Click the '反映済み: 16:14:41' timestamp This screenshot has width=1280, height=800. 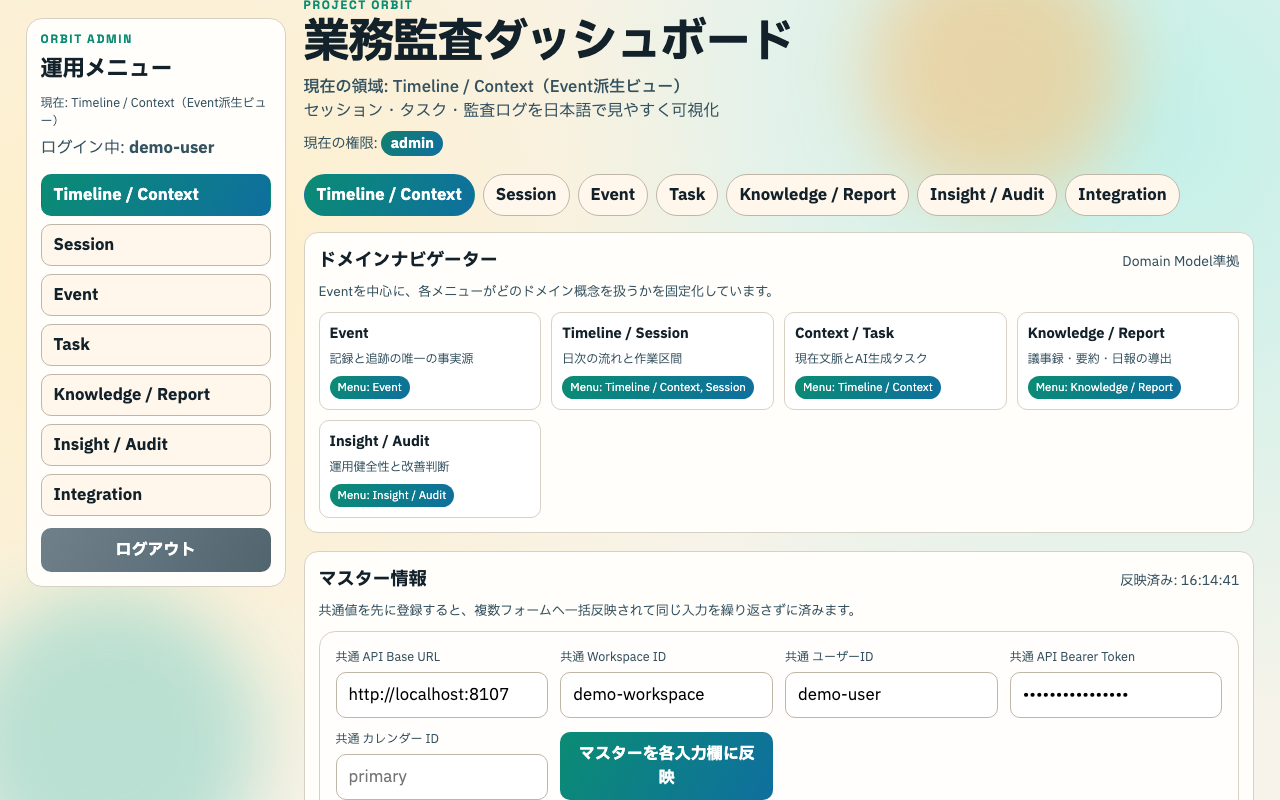click(1180, 580)
